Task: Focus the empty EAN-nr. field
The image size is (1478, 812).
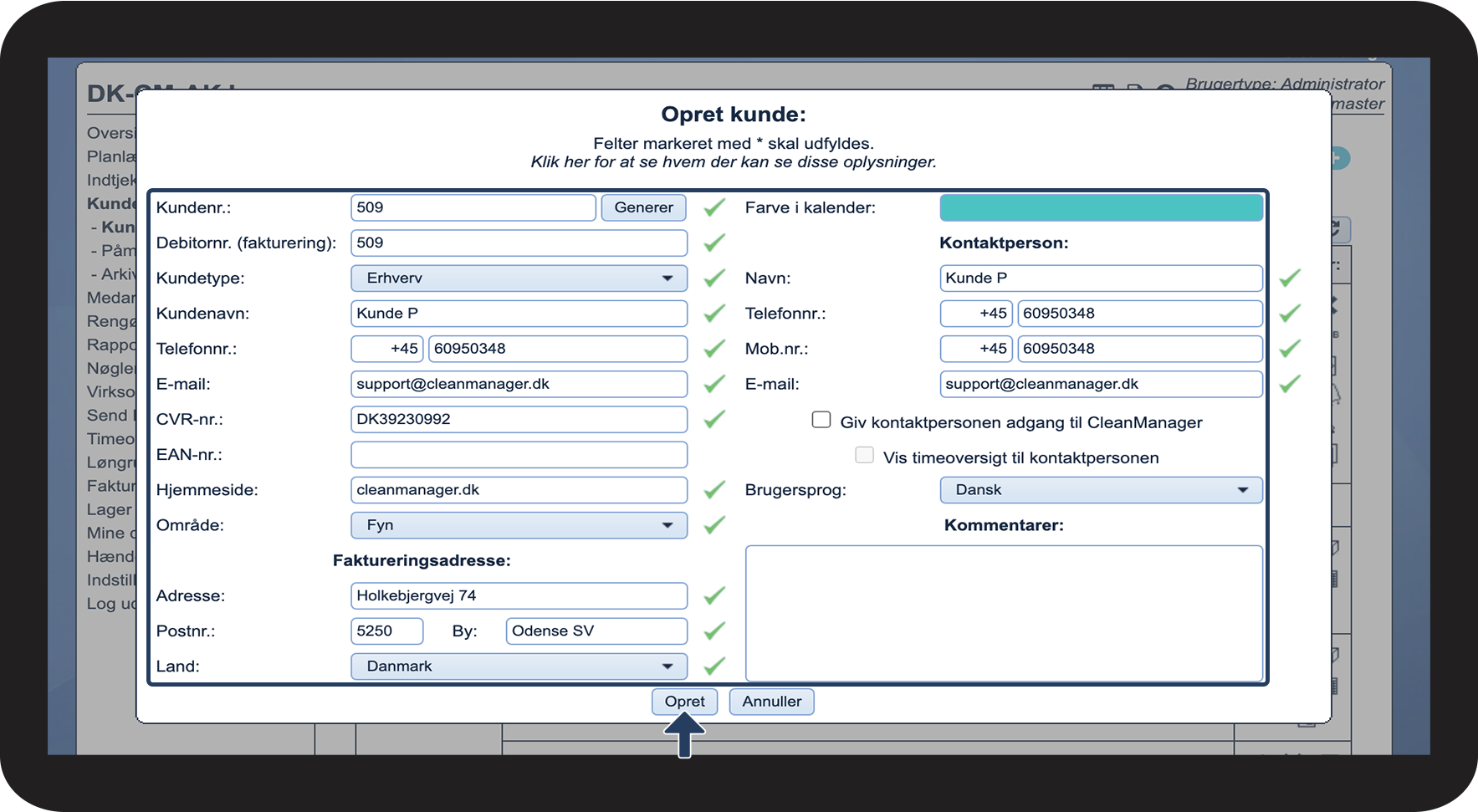Action: coord(519,455)
